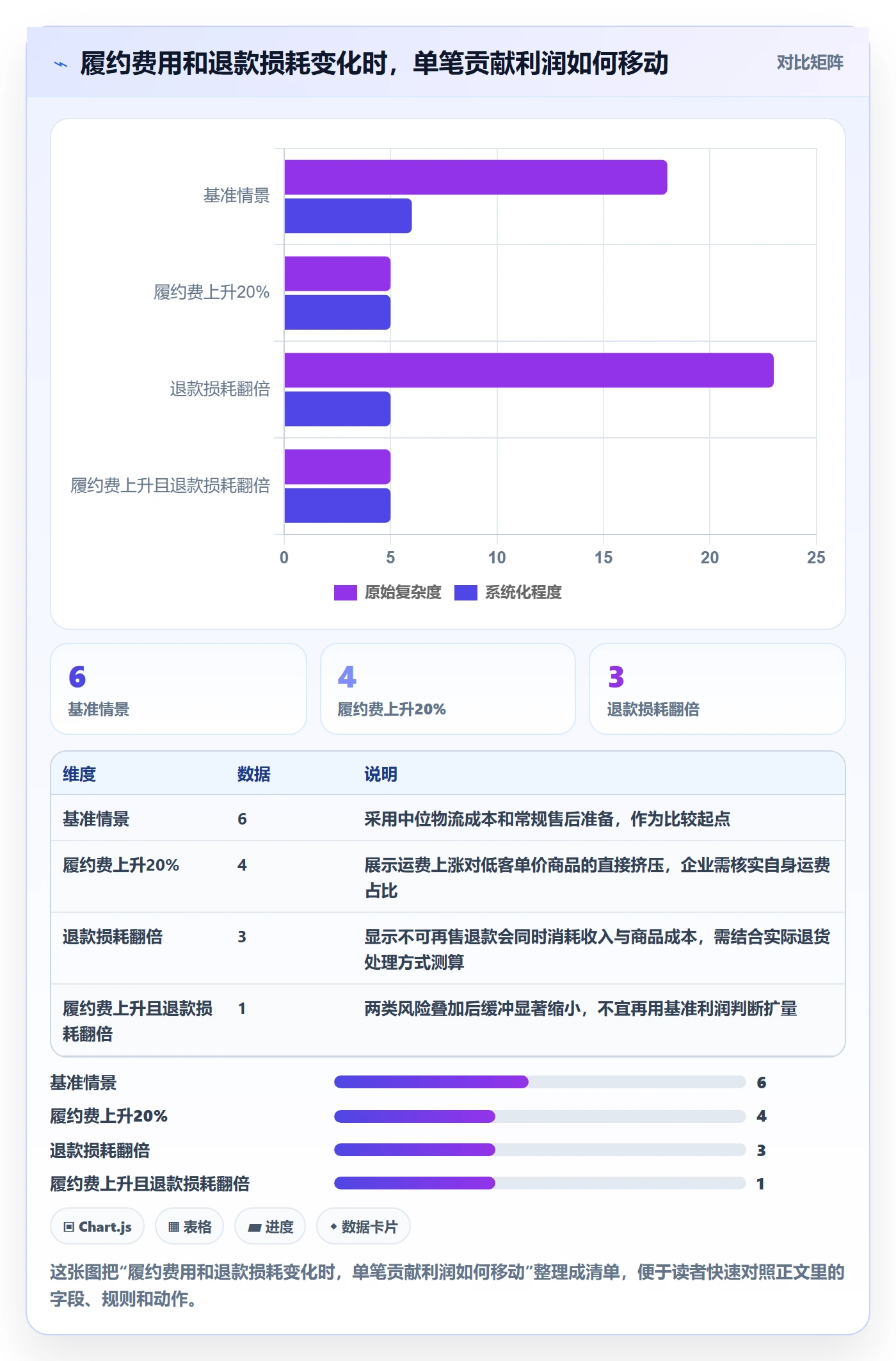Click the diamond icon in 数据卡片 chip
The width and height of the screenshot is (896, 1361).
(333, 1227)
